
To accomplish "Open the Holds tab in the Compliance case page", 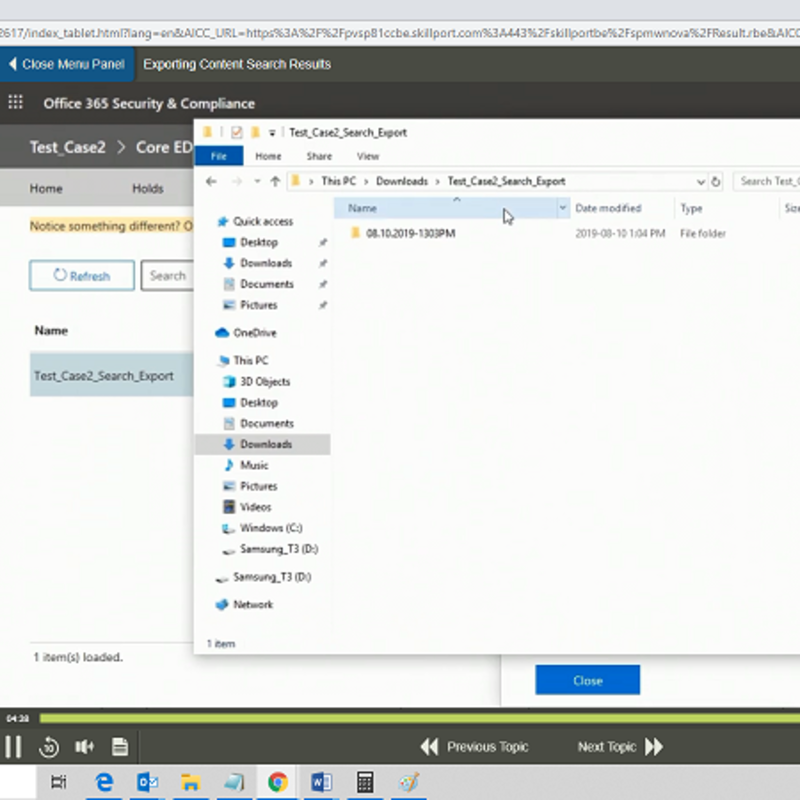I will (x=148, y=188).
